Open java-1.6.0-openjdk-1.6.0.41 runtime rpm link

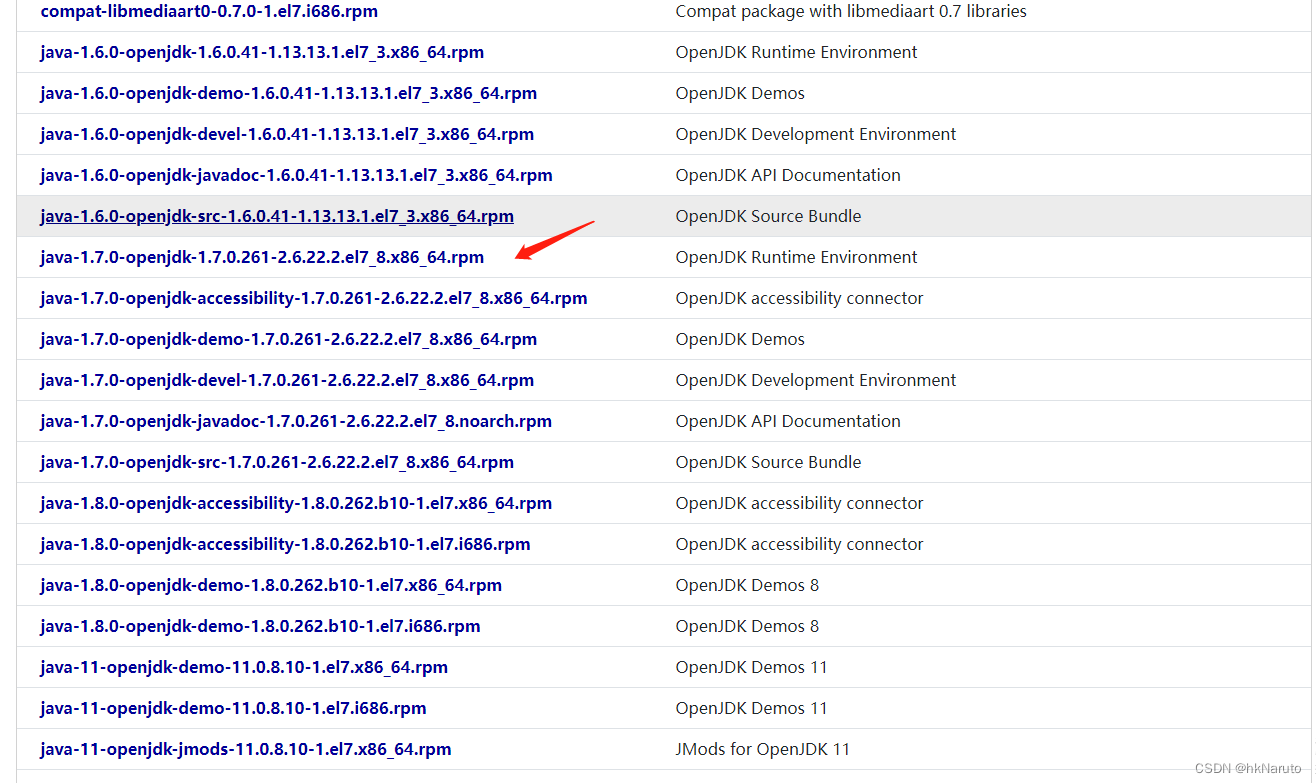pyautogui.click(x=262, y=52)
